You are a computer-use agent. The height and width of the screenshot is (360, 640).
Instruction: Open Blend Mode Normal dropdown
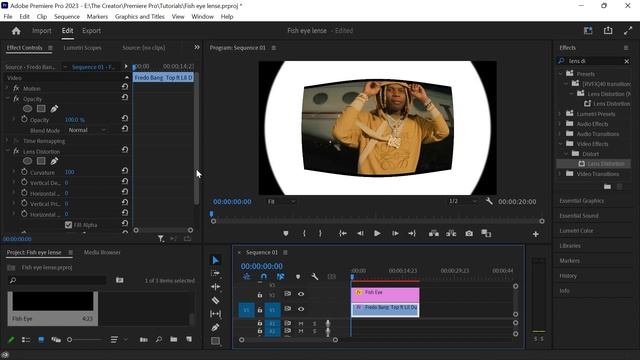coord(87,130)
